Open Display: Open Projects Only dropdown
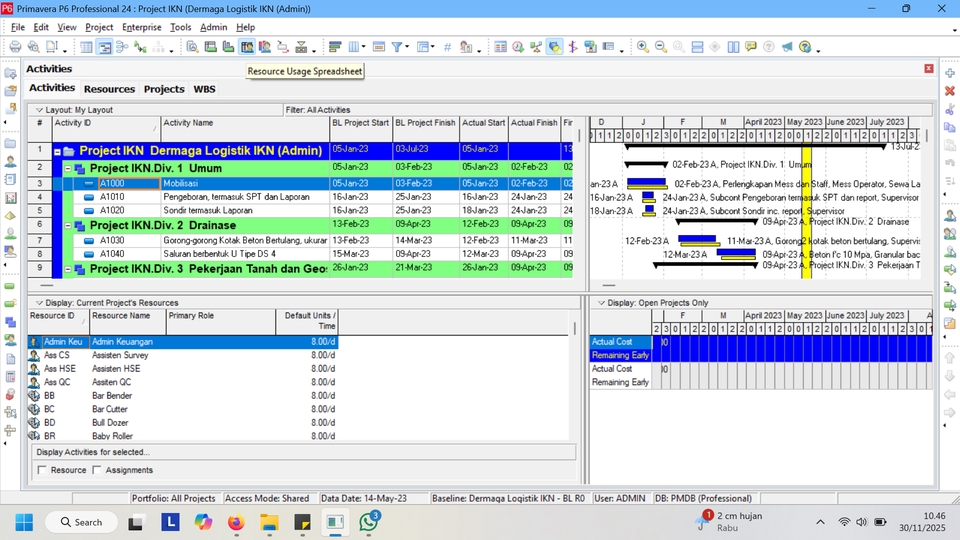This screenshot has width=960, height=540. (x=601, y=303)
